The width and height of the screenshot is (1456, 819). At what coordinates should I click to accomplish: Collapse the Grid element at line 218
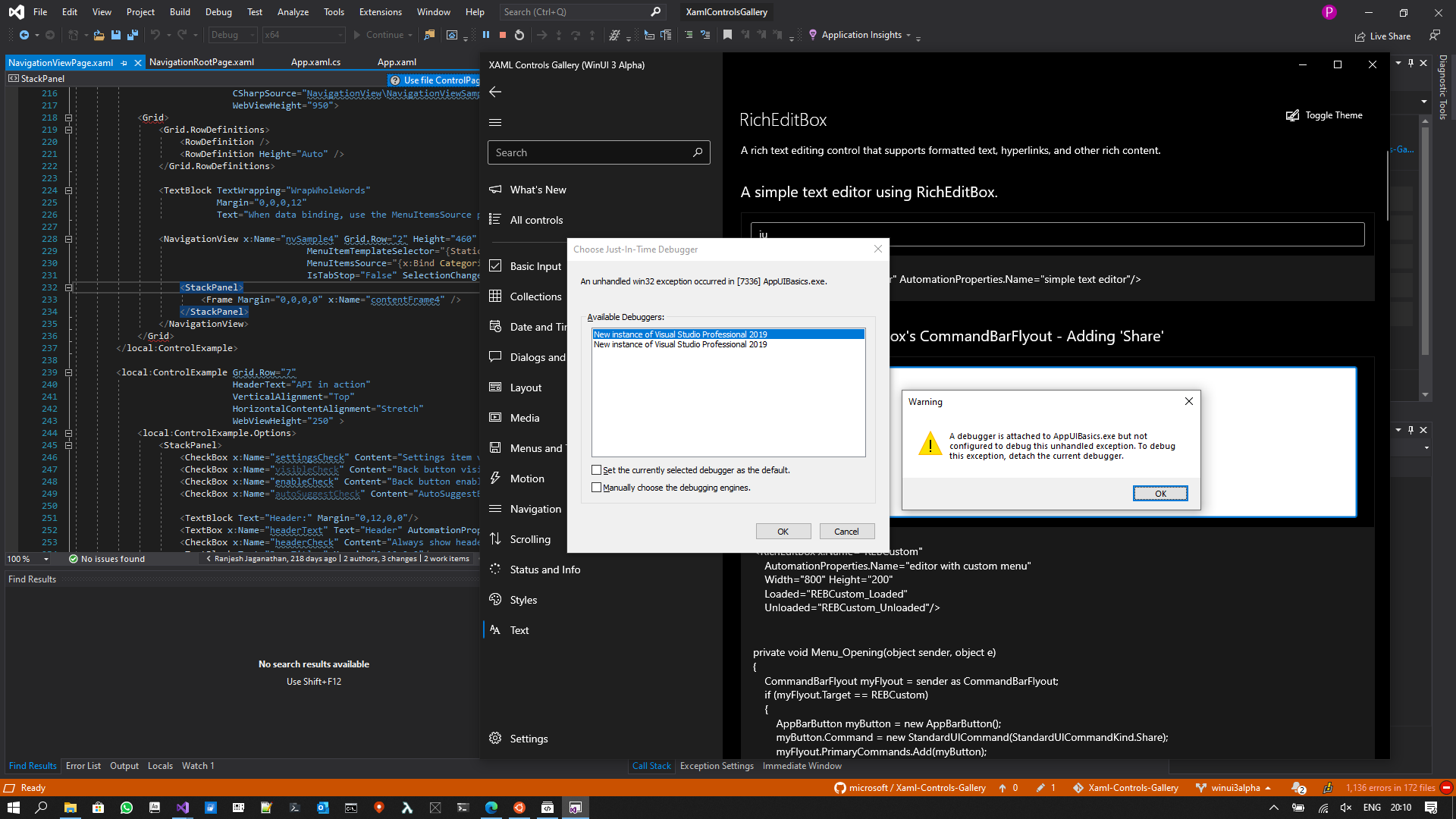(x=68, y=118)
